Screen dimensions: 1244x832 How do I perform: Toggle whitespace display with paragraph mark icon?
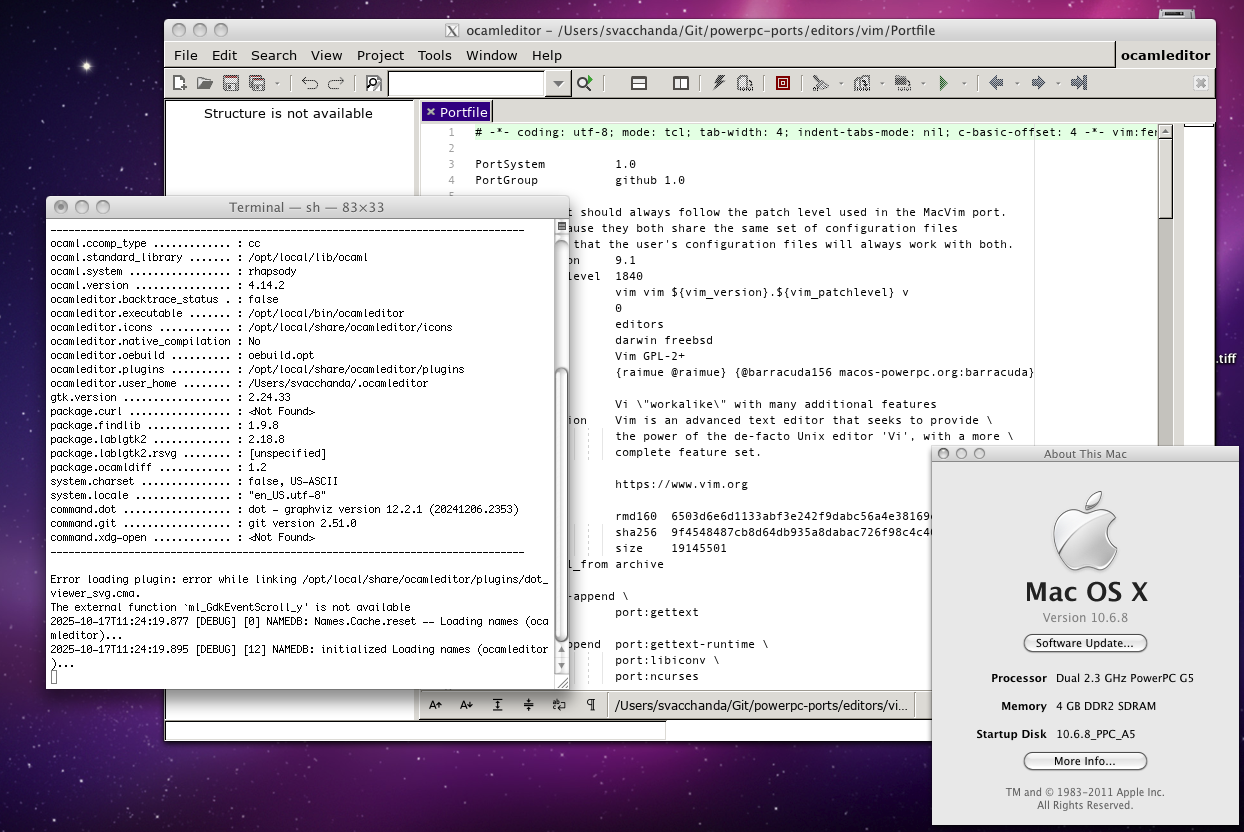[x=591, y=705]
